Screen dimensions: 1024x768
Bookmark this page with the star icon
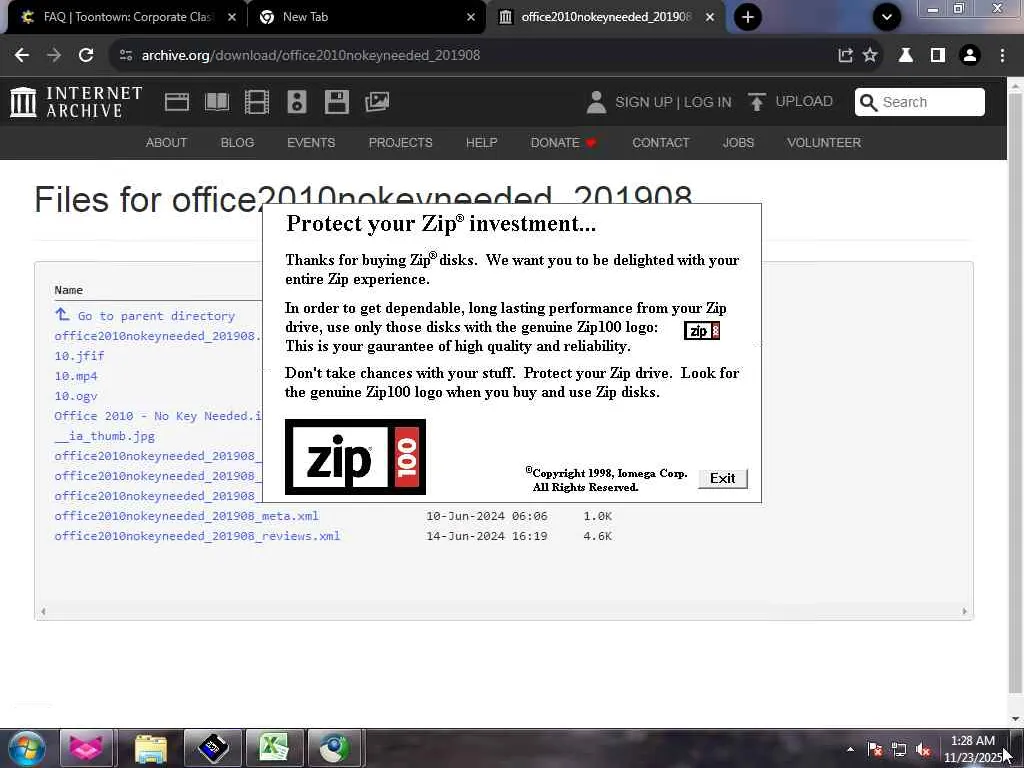point(870,55)
